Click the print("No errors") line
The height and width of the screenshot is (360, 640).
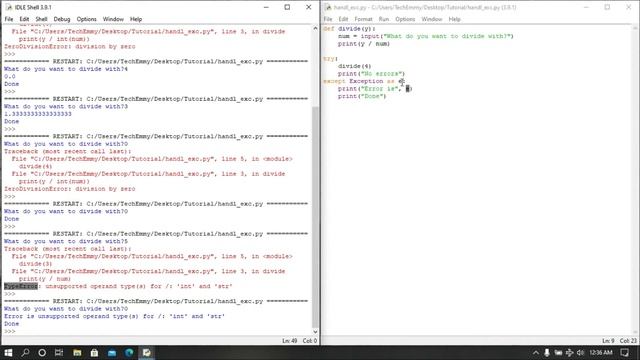[371, 74]
